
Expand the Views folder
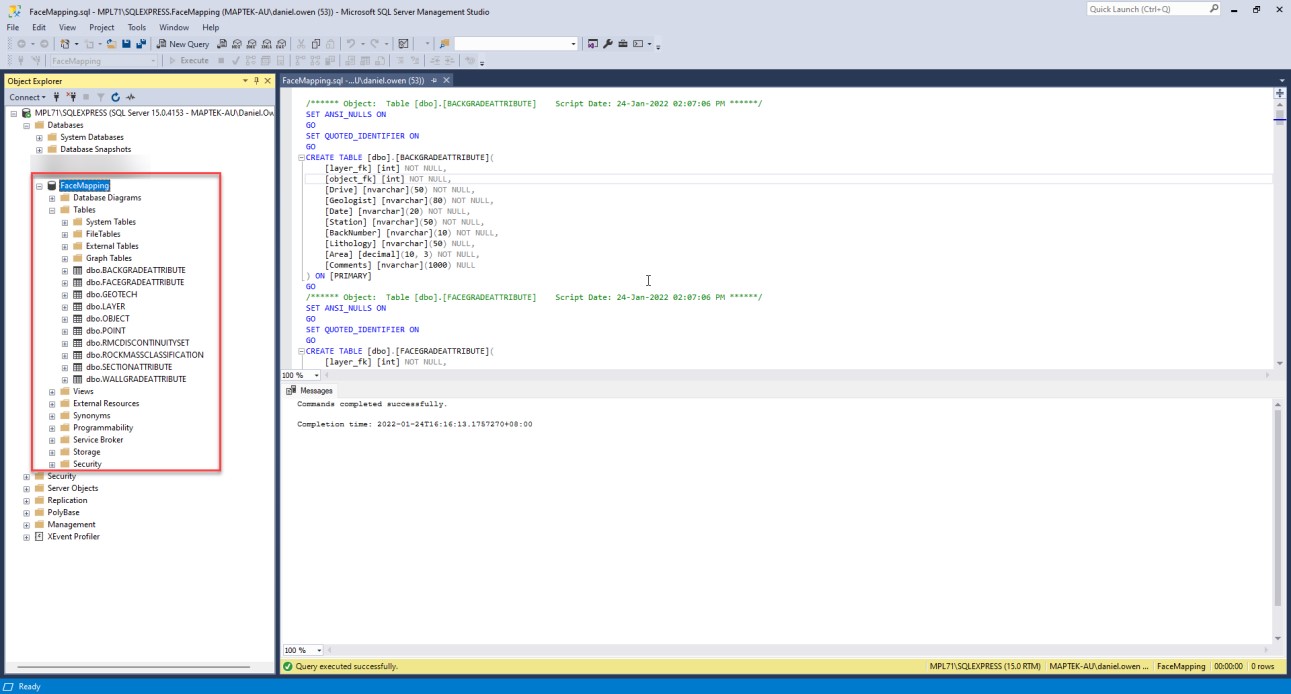[x=52, y=392]
